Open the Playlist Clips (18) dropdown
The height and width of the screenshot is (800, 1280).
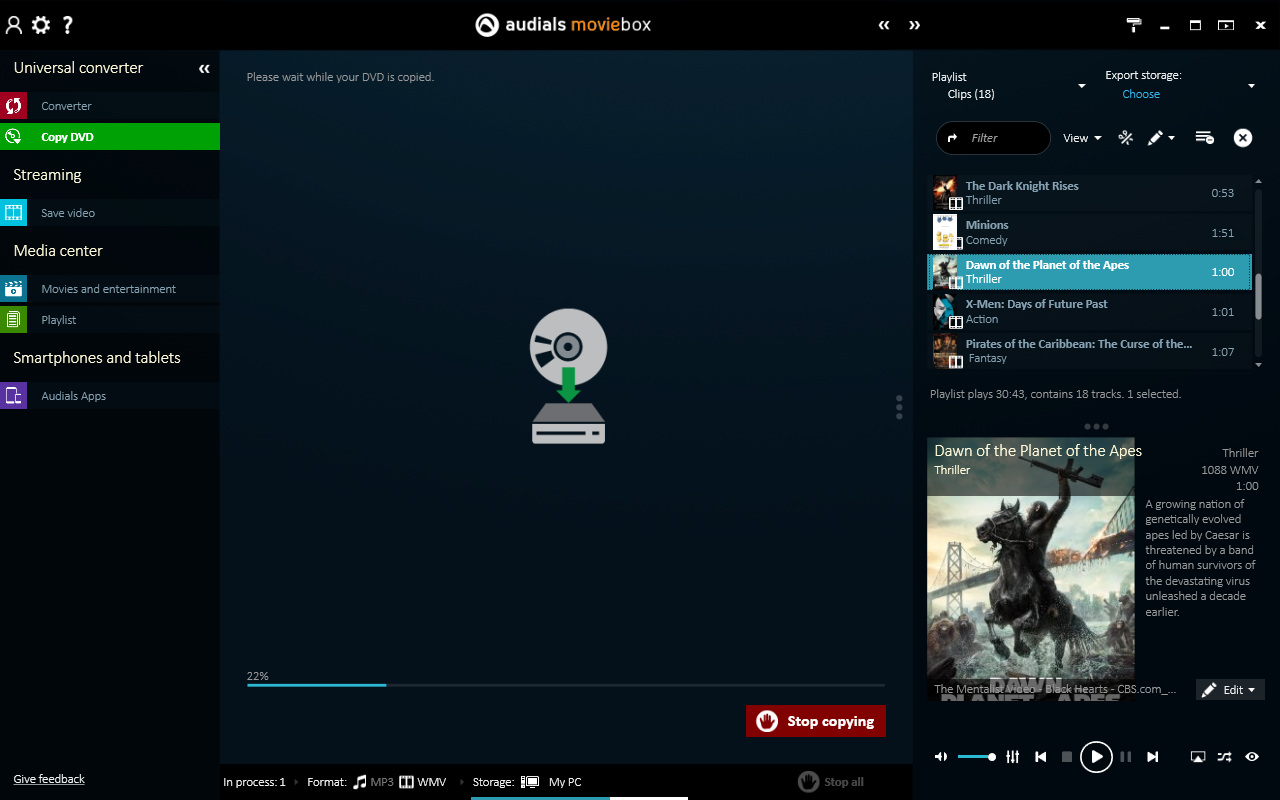click(x=1008, y=86)
